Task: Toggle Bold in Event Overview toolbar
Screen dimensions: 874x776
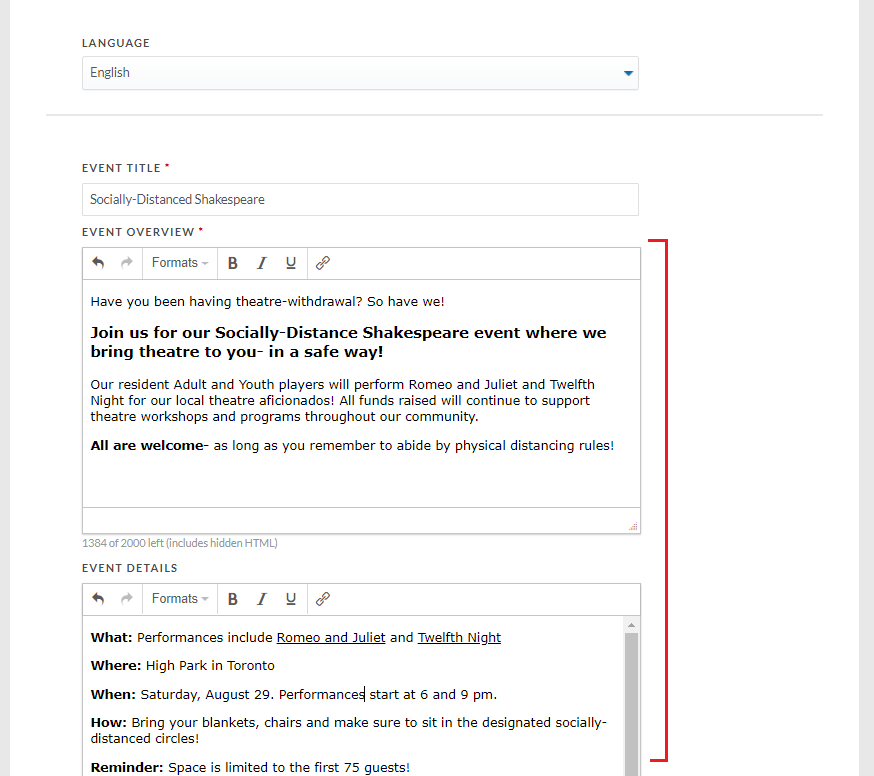Action: pos(233,263)
